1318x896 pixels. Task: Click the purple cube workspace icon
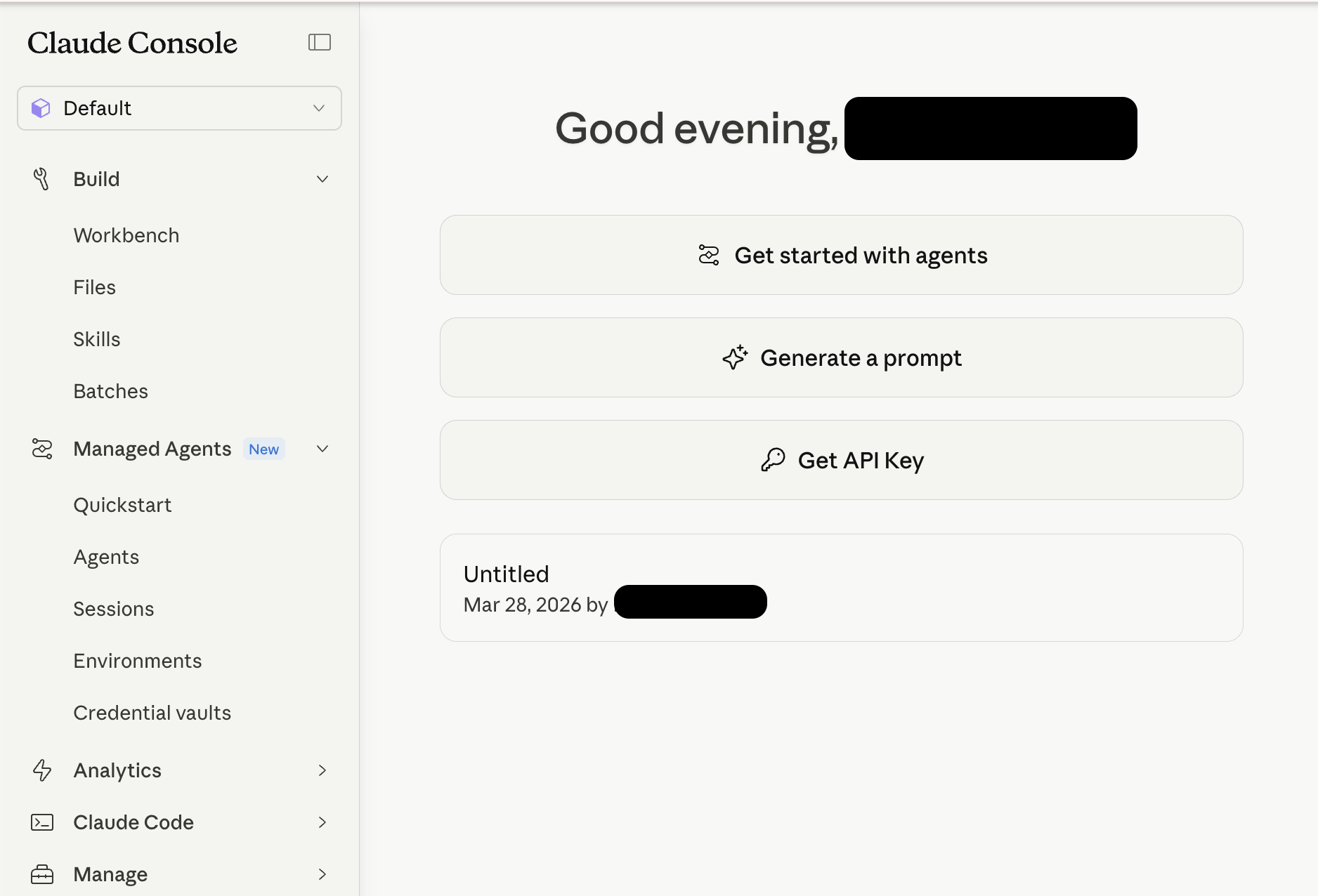tap(41, 108)
